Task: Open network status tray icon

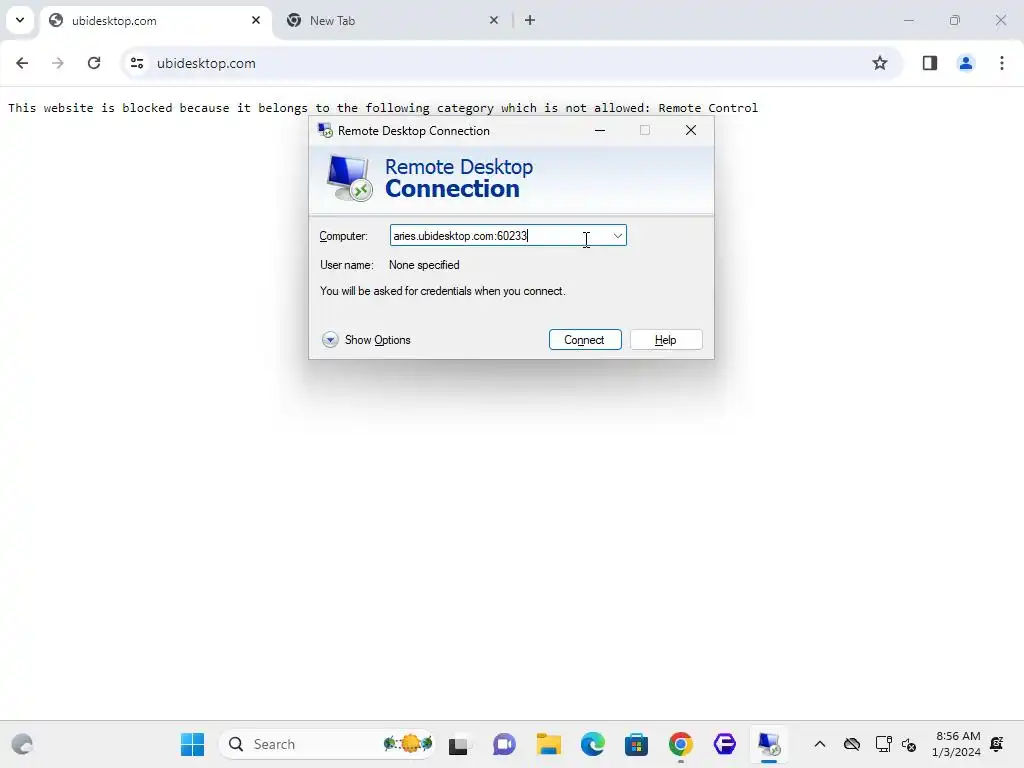Action: (x=883, y=744)
